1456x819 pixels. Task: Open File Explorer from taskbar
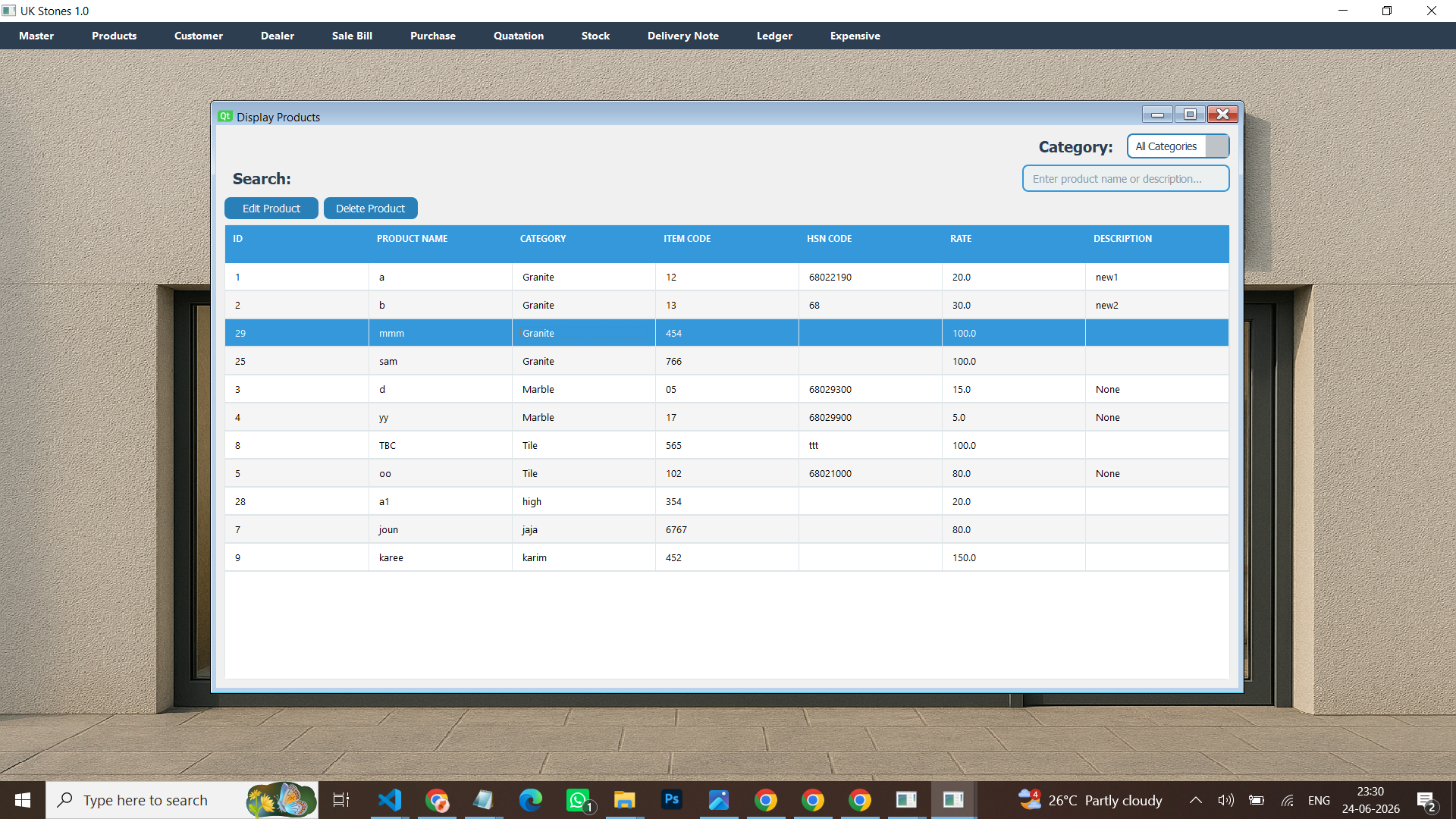coord(625,800)
